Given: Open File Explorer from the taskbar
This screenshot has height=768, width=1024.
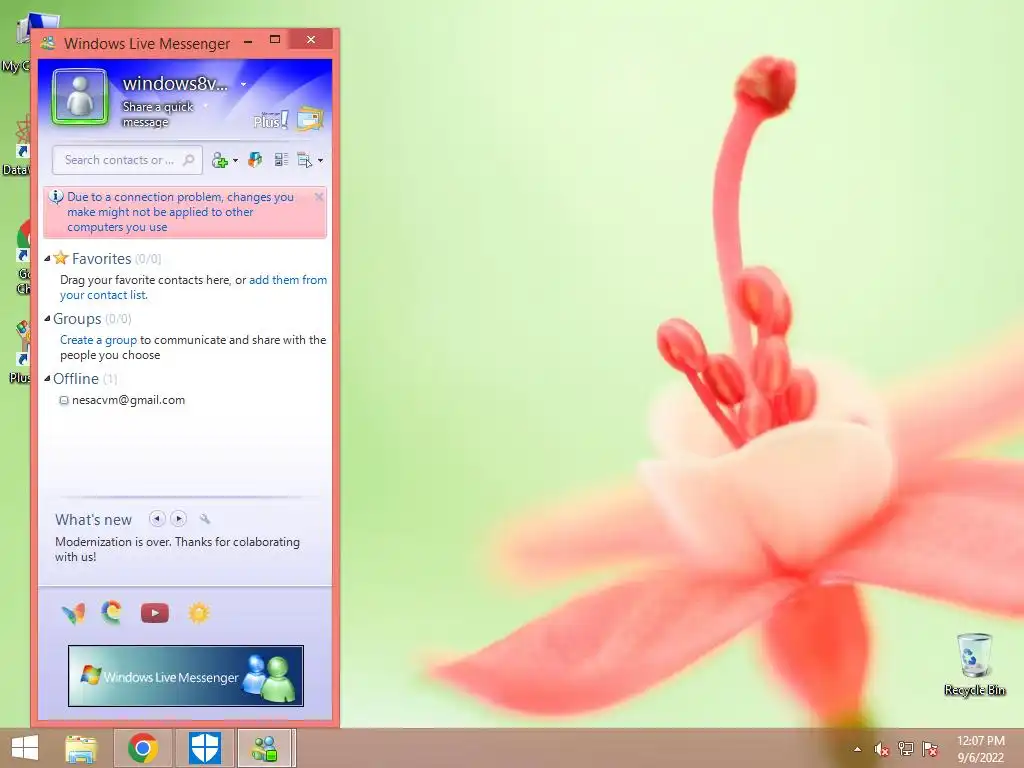Looking at the screenshot, I should [82, 748].
